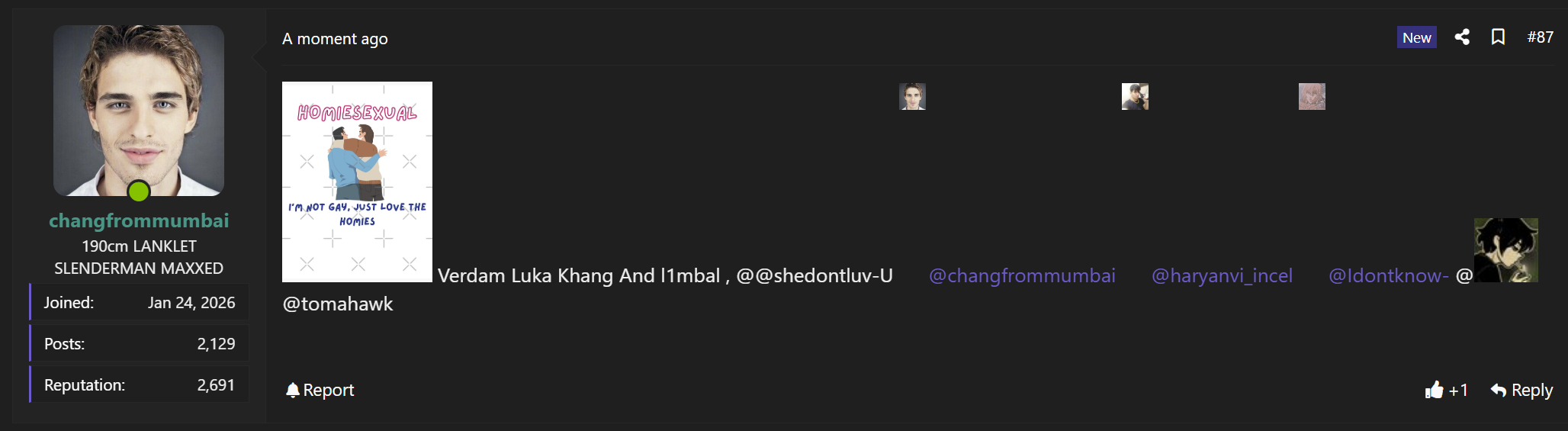Viewport: 1568px width, 431px height.
Task: Click the 'A moment ago' timestamp
Action: (335, 39)
